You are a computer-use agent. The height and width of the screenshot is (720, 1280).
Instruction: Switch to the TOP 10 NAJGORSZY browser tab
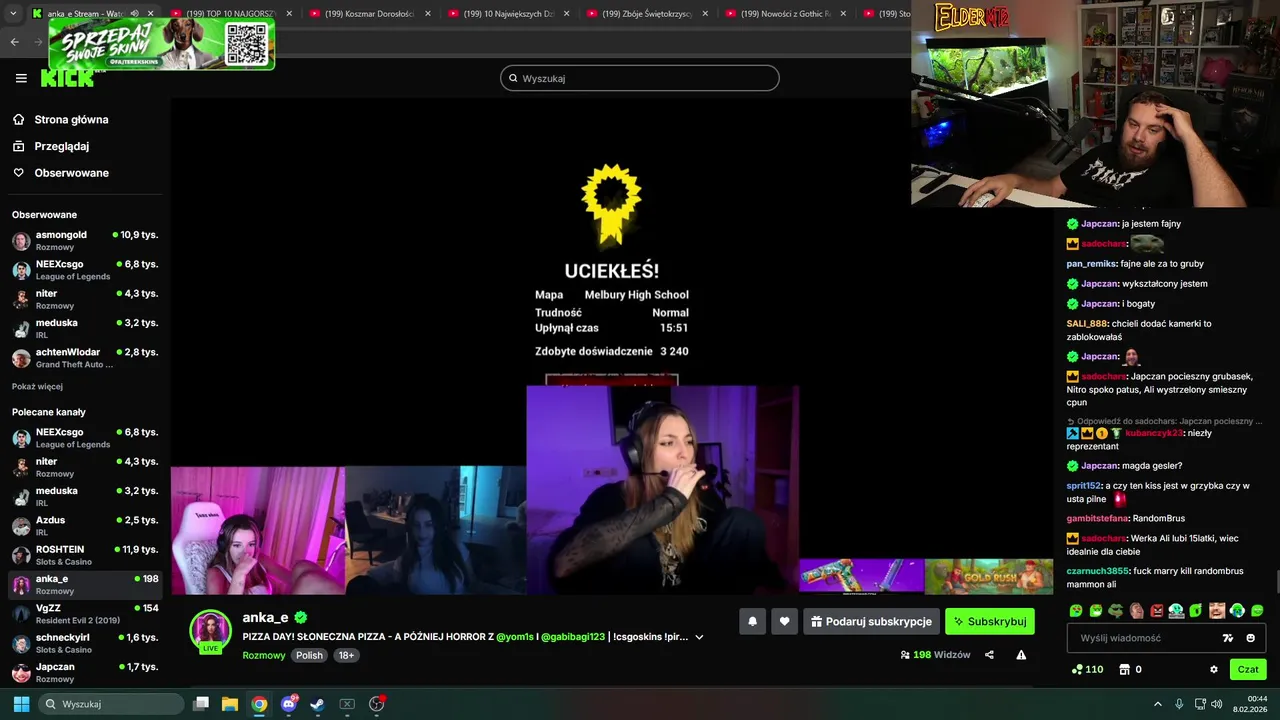click(231, 13)
